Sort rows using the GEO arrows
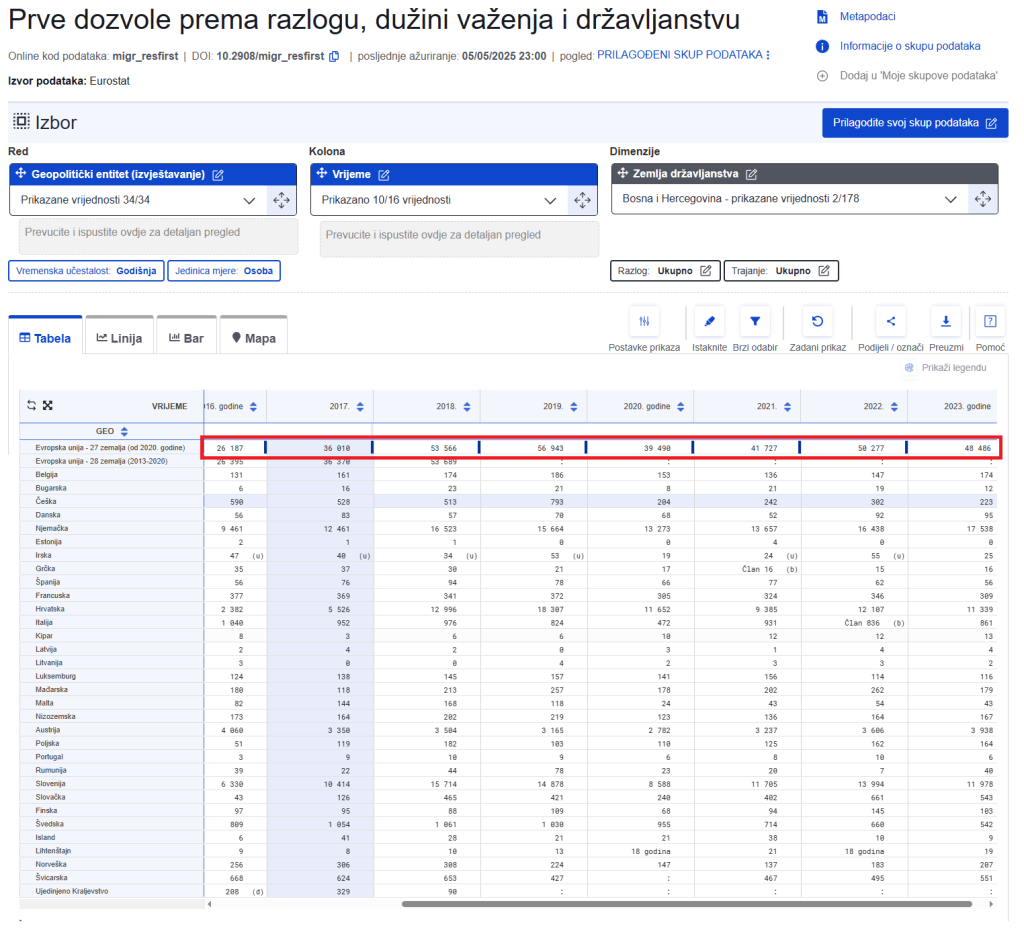Image resolution: width=1024 pixels, height=938 pixels. pos(124,432)
